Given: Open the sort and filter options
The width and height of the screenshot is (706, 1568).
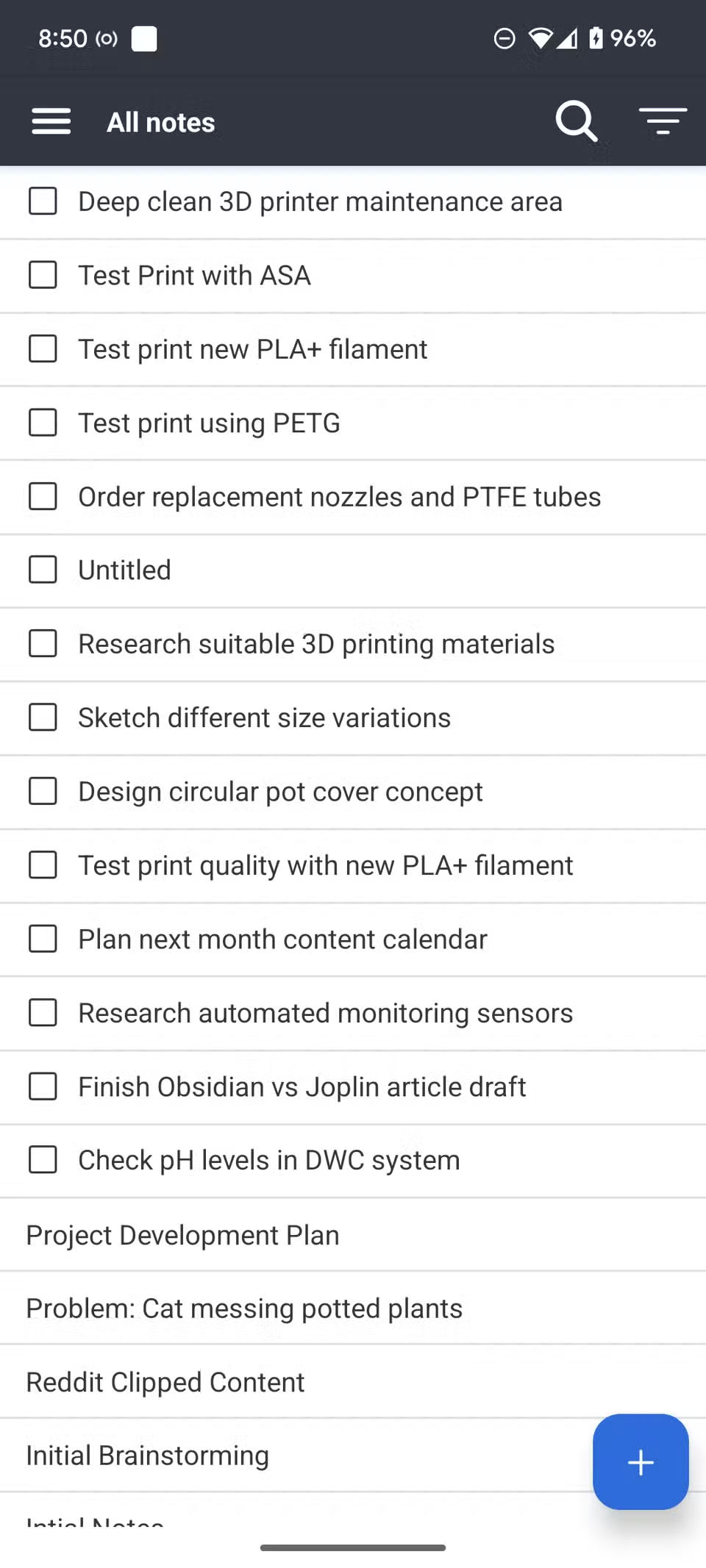Looking at the screenshot, I should [663, 121].
